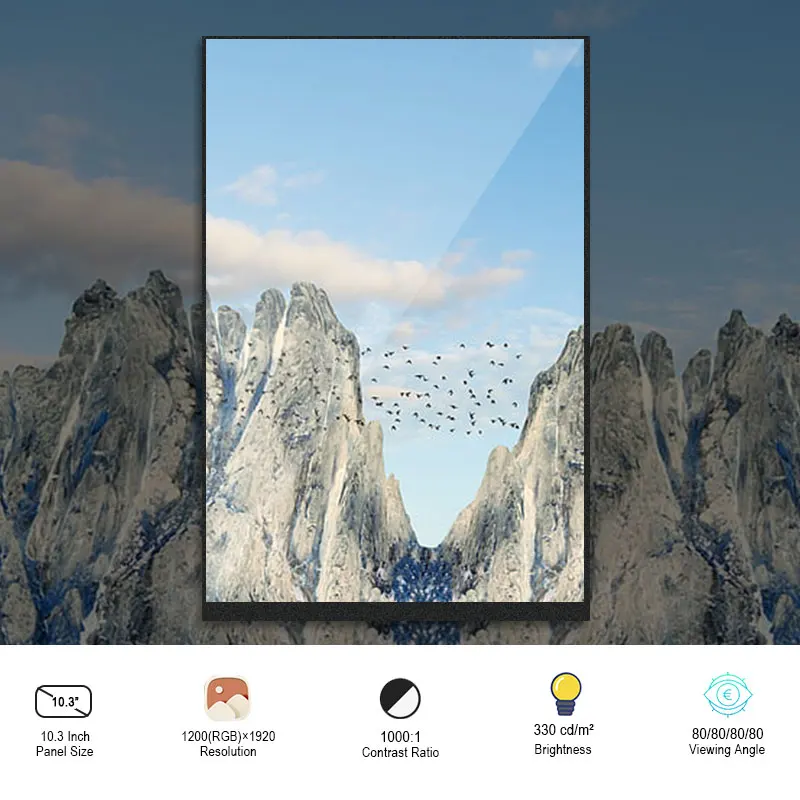Click the black-white contrast ratio icon
Image resolution: width=800 pixels, height=800 pixels.
[x=400, y=698]
